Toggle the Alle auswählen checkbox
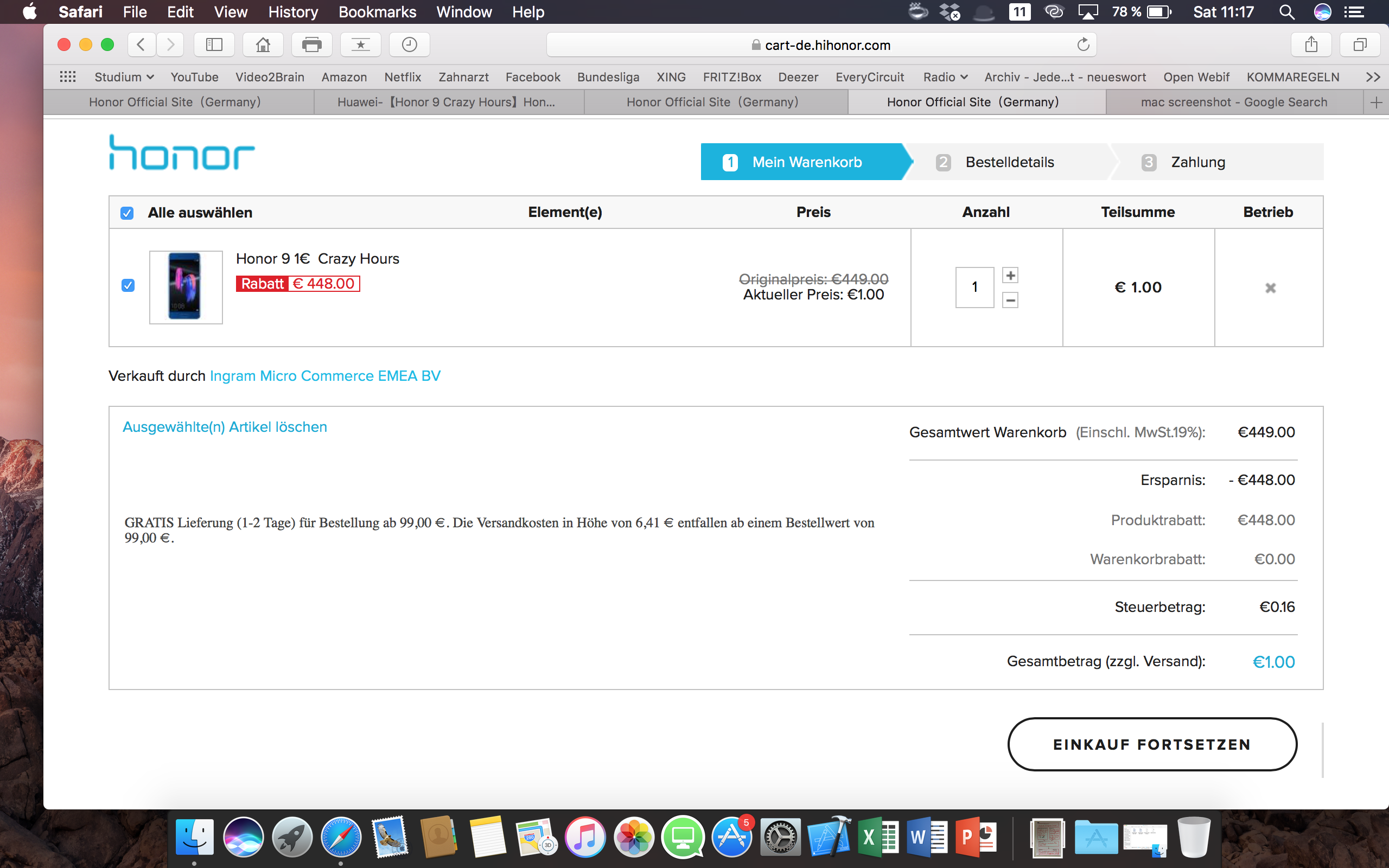1389x868 pixels. [128, 213]
